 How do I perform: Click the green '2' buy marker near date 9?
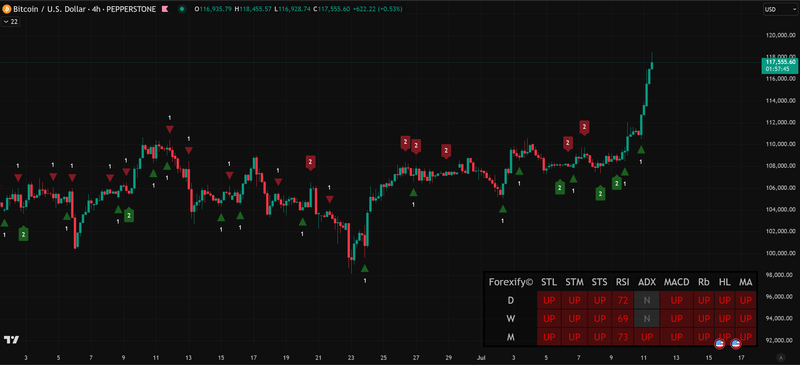pyautogui.click(x=129, y=215)
